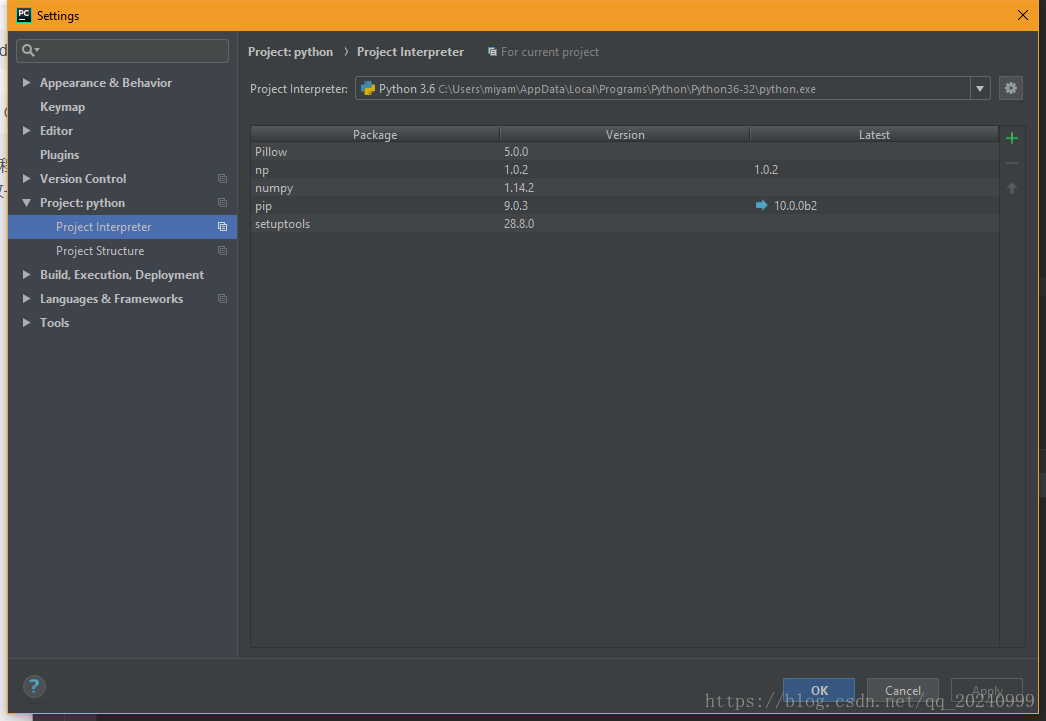Click Project: python breadcrumb
This screenshot has height=721, width=1046.
(x=290, y=52)
